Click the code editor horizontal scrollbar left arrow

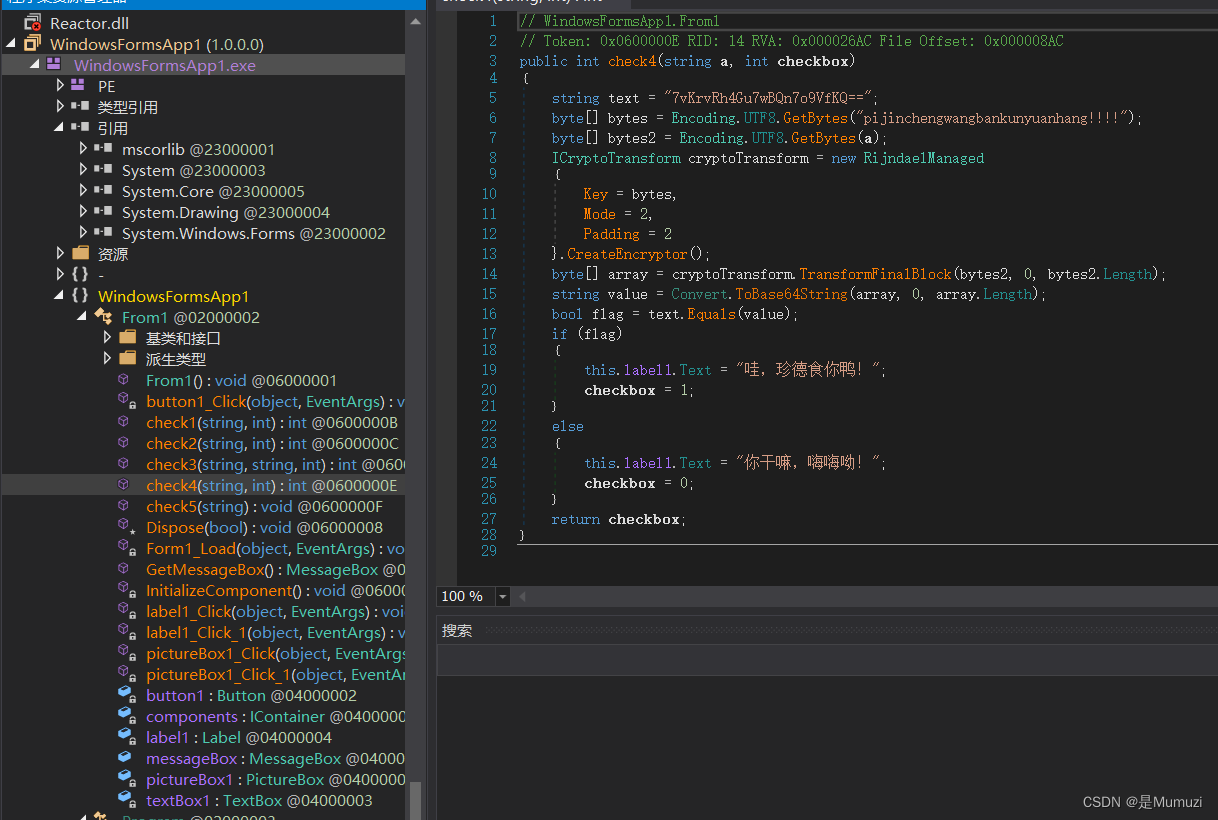coord(522,596)
